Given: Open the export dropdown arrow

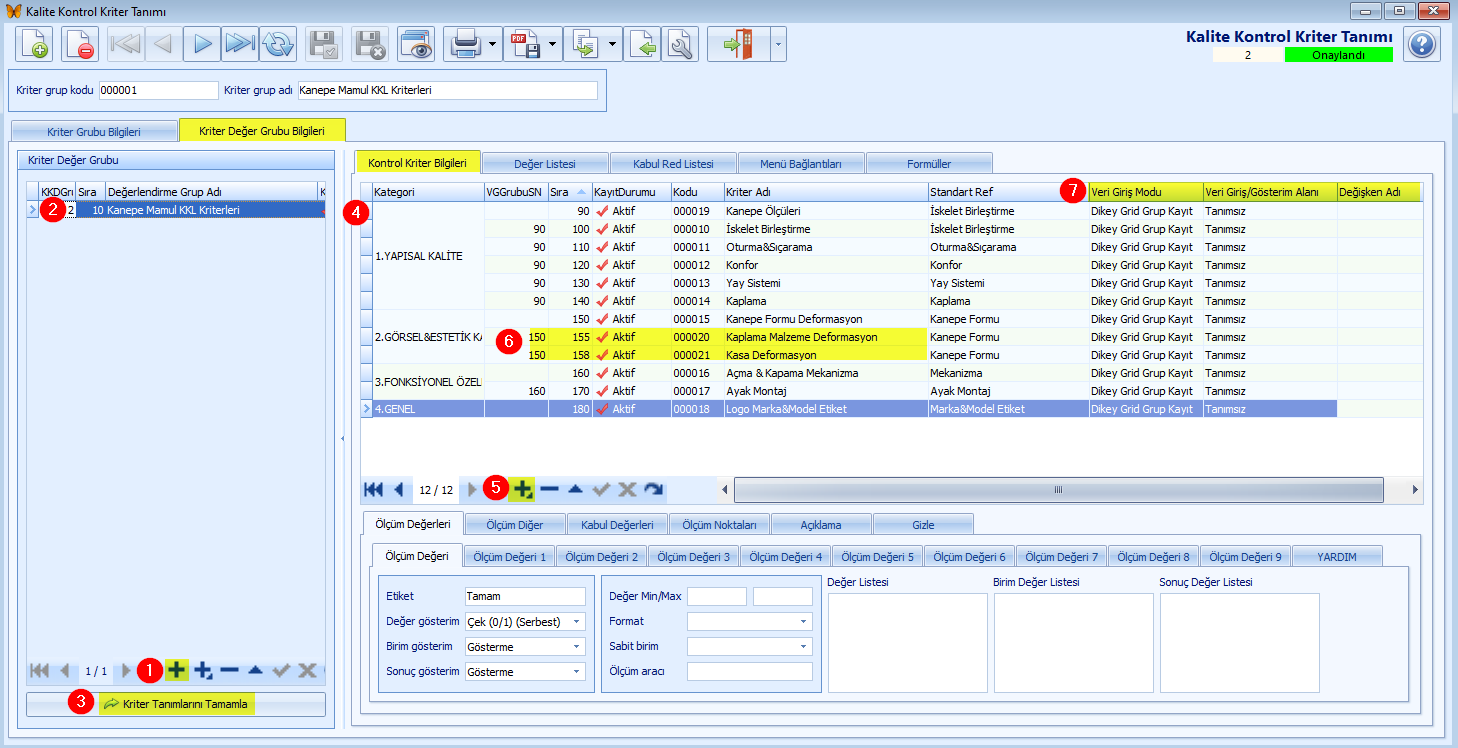Looking at the screenshot, I should (613, 44).
